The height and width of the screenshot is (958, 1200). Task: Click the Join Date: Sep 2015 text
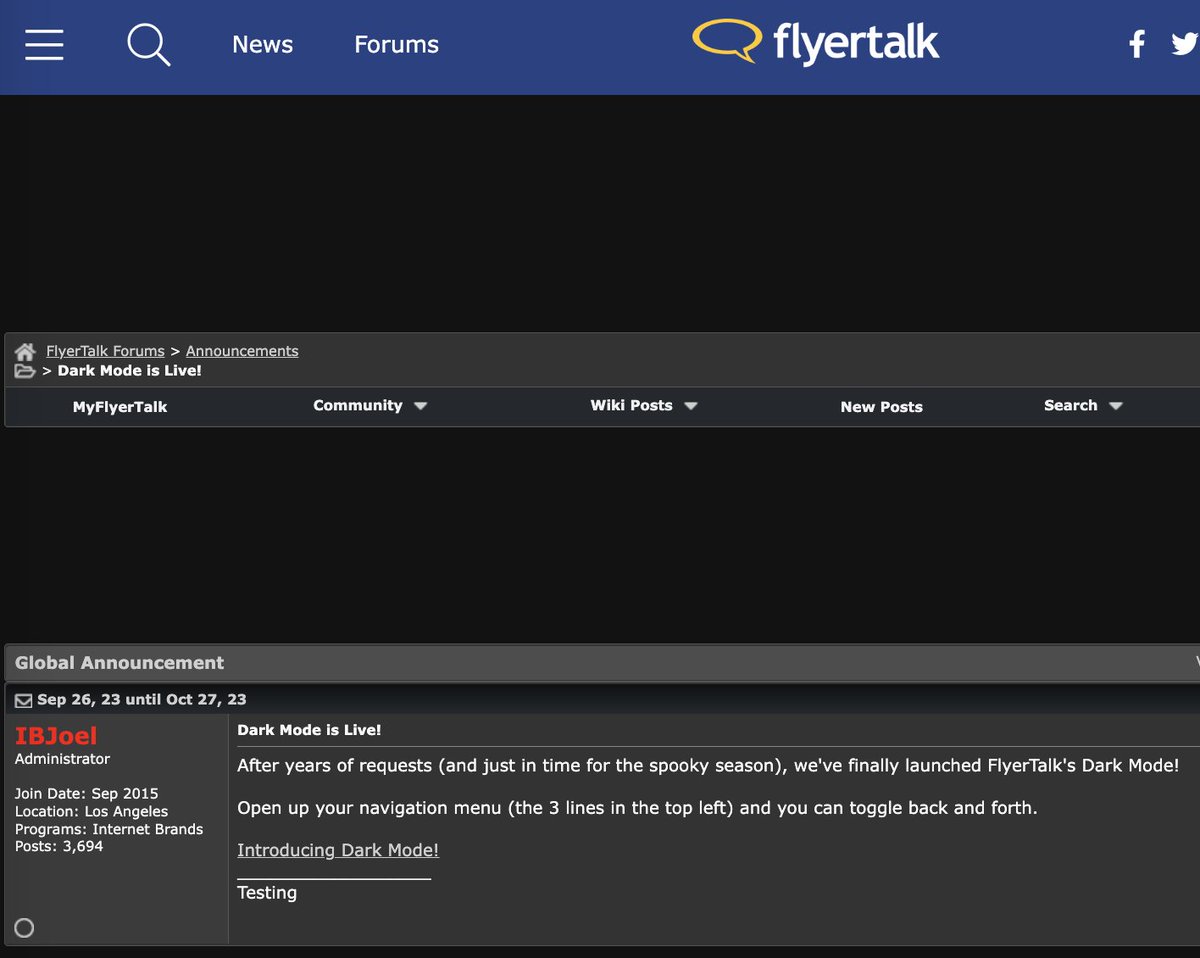click(86, 794)
